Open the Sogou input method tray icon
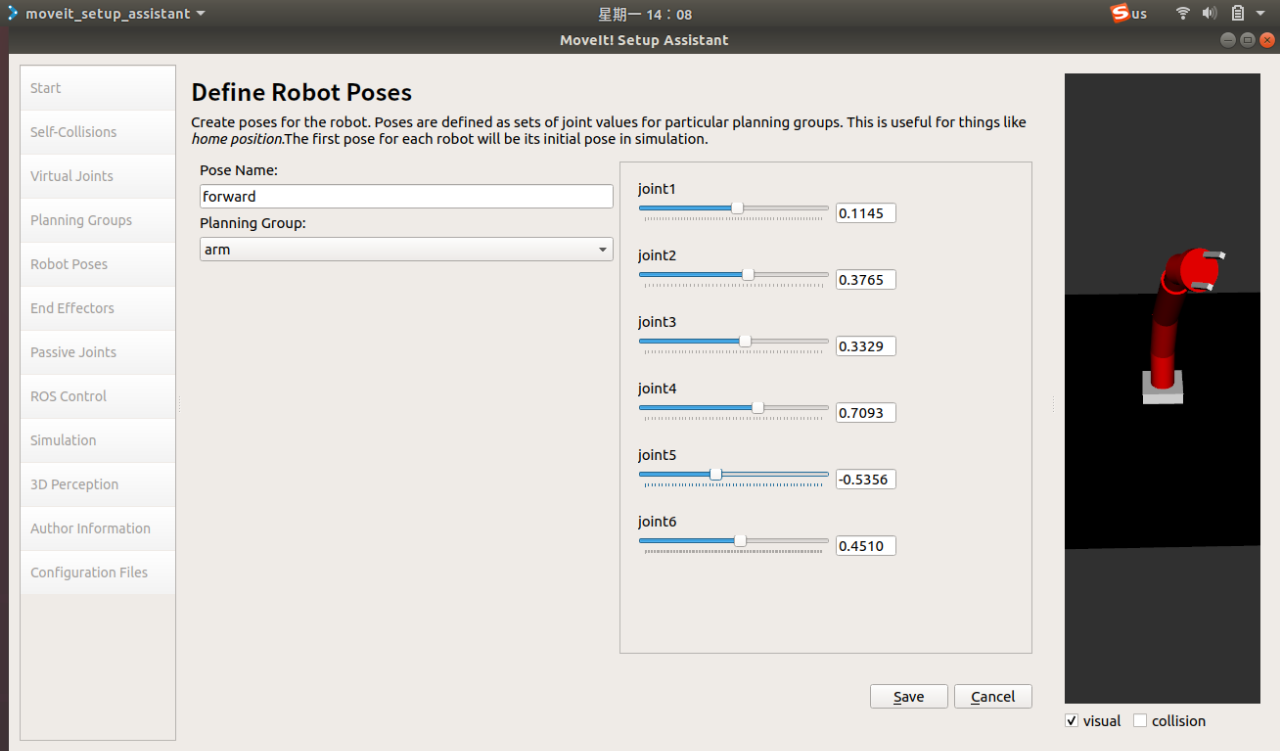The image size is (1280, 751). [x=1121, y=13]
